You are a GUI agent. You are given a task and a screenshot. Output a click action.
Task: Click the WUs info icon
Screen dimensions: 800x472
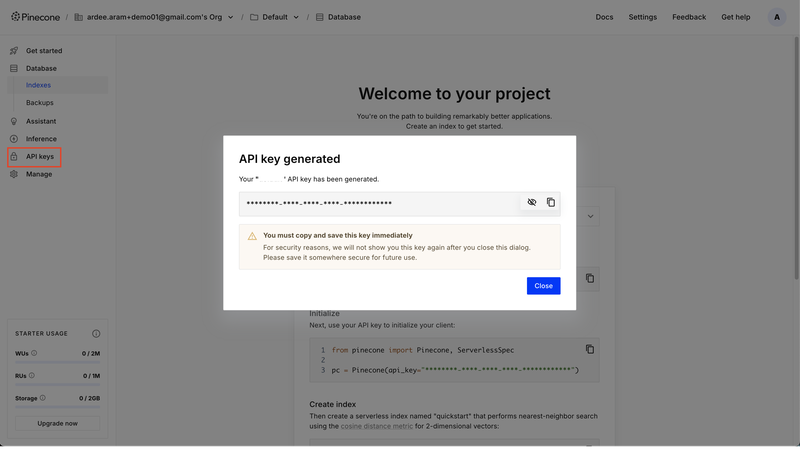[34, 353]
